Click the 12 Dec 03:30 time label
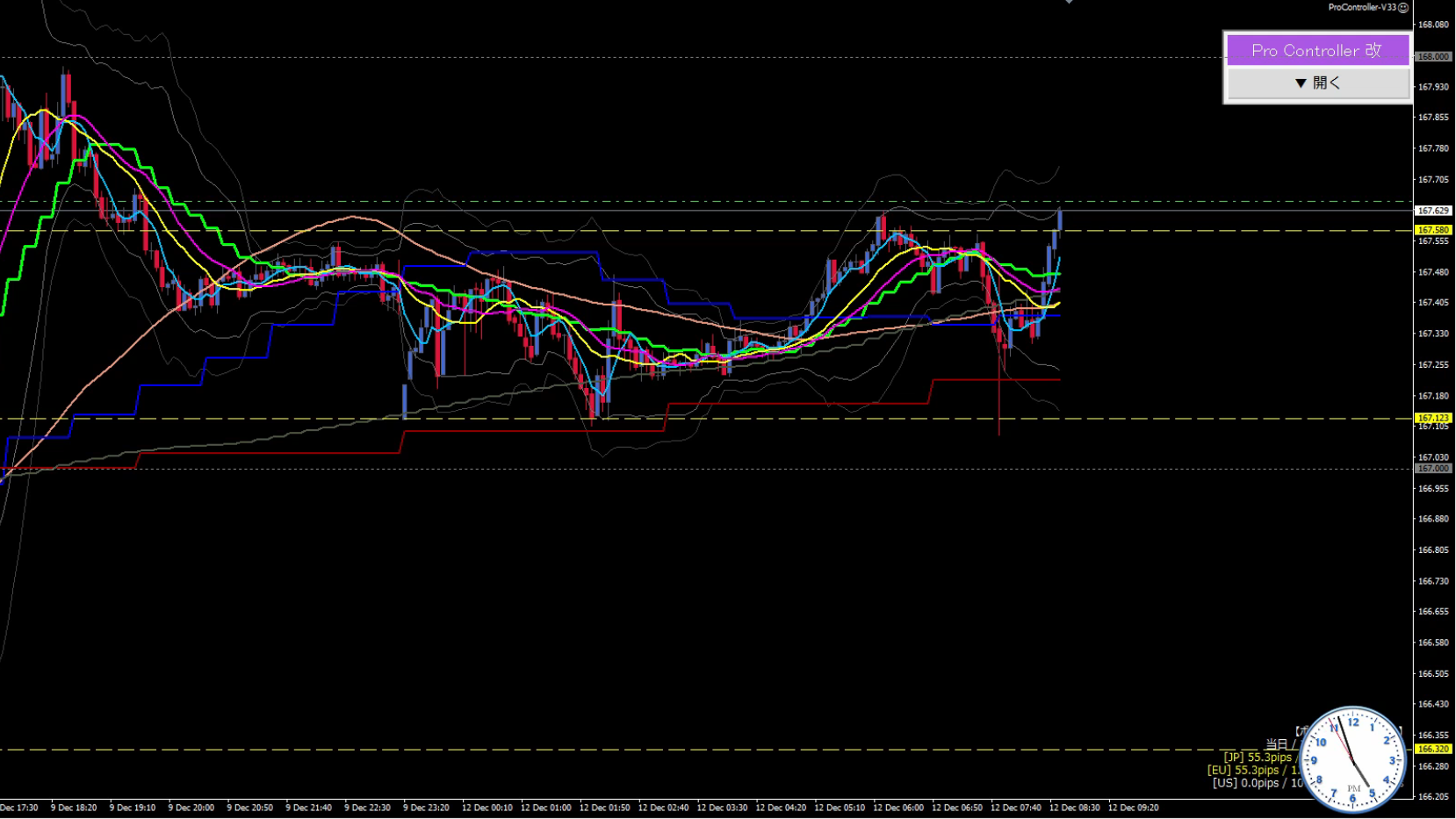The width and height of the screenshot is (1456, 819). (x=723, y=808)
